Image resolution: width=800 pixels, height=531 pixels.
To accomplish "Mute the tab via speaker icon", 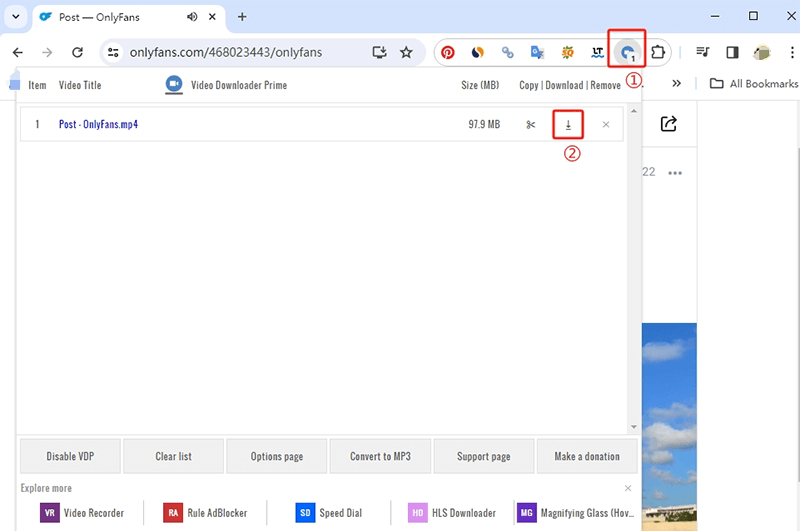I will coord(190,17).
